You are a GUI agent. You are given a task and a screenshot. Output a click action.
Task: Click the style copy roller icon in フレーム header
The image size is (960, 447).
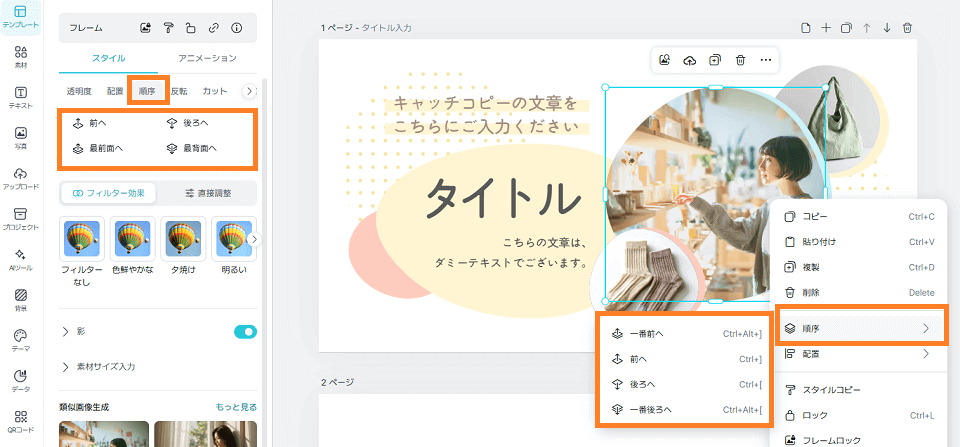[x=168, y=28]
